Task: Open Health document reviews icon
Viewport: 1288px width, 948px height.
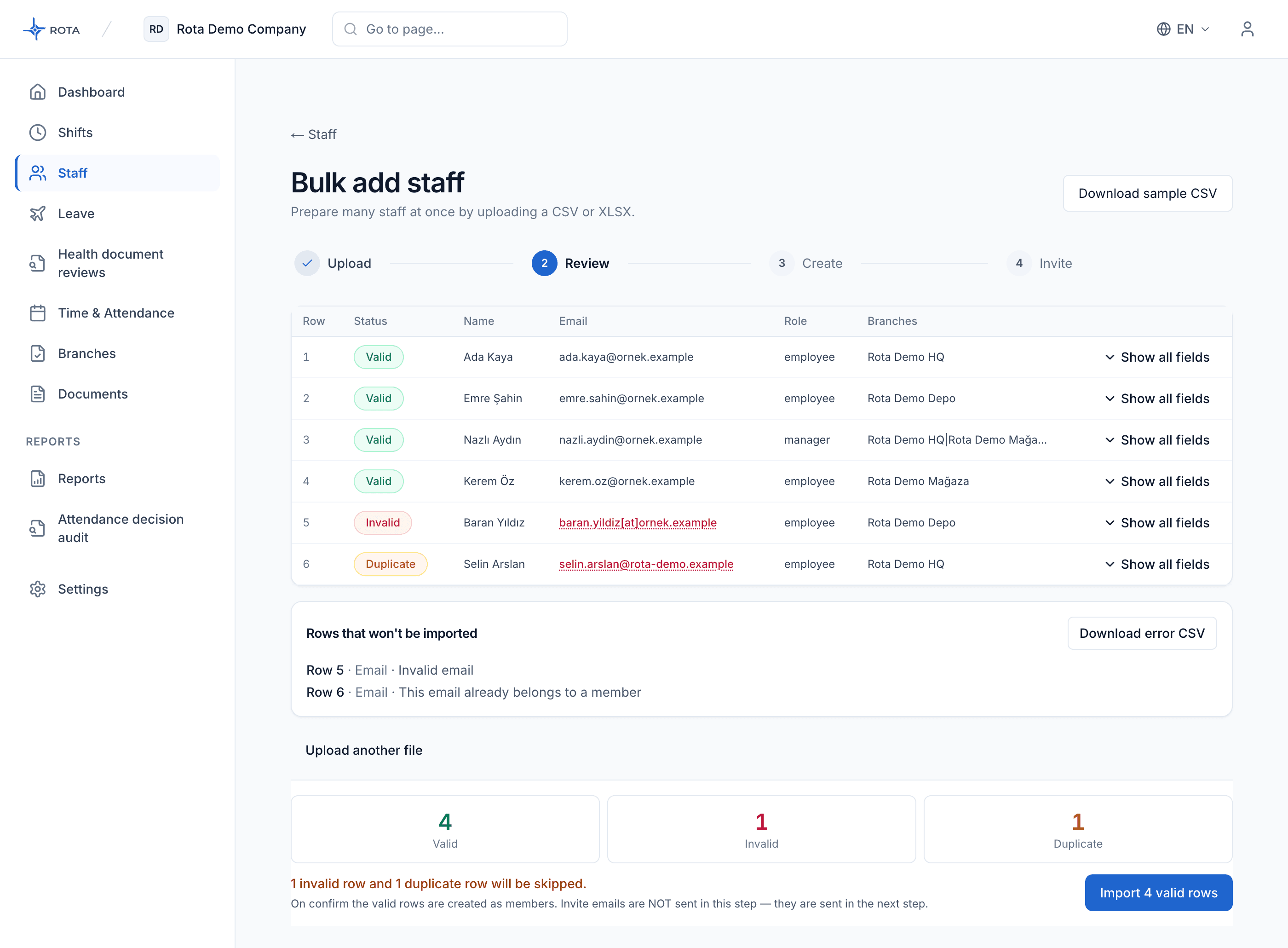Action: coord(38,263)
